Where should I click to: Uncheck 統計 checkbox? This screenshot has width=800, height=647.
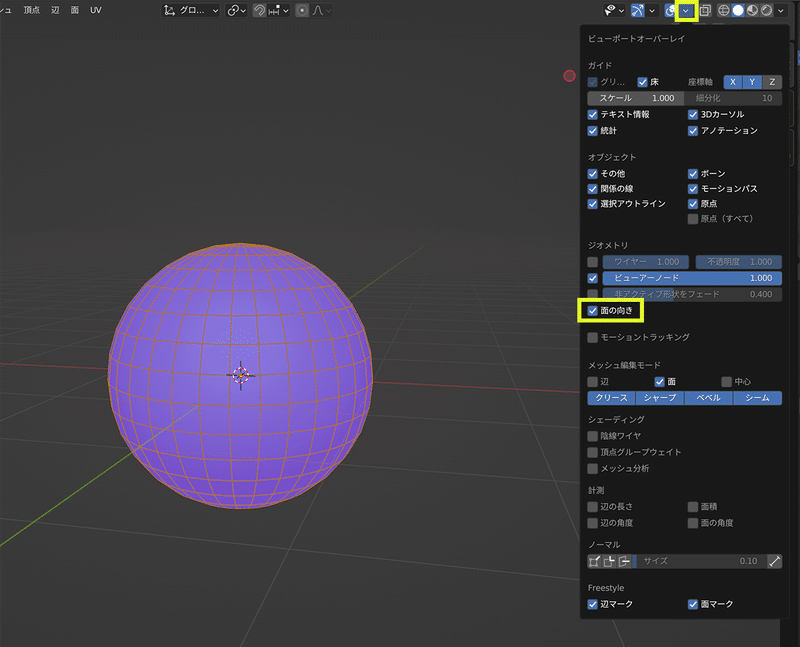592,131
